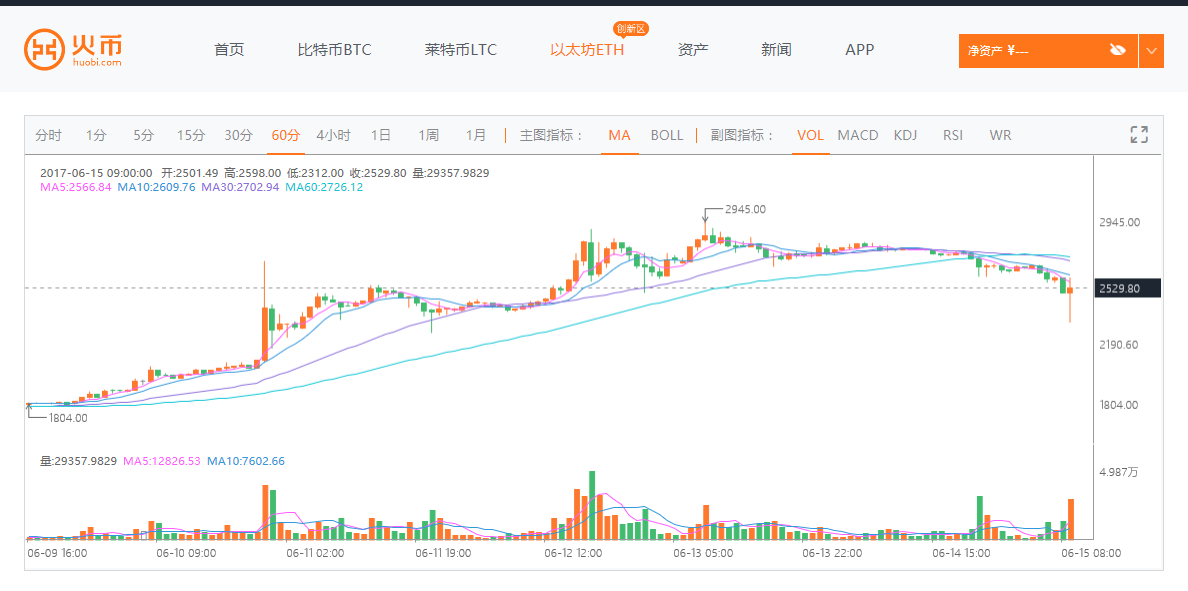This screenshot has width=1188, height=591.
Task: Enable the KDJ sub-indicator
Action: pos(905,135)
